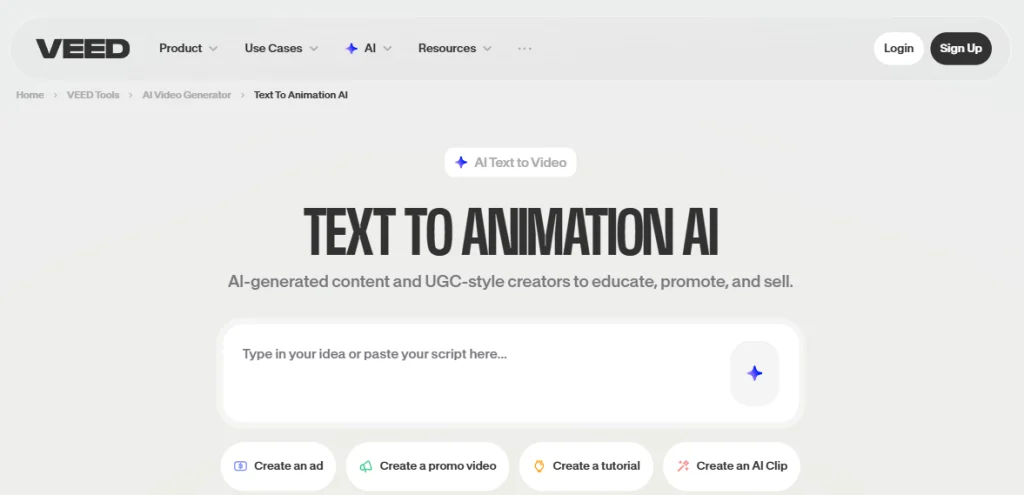Go to the Home breadcrumb
Screen dimensions: 1024x495
(30, 95)
